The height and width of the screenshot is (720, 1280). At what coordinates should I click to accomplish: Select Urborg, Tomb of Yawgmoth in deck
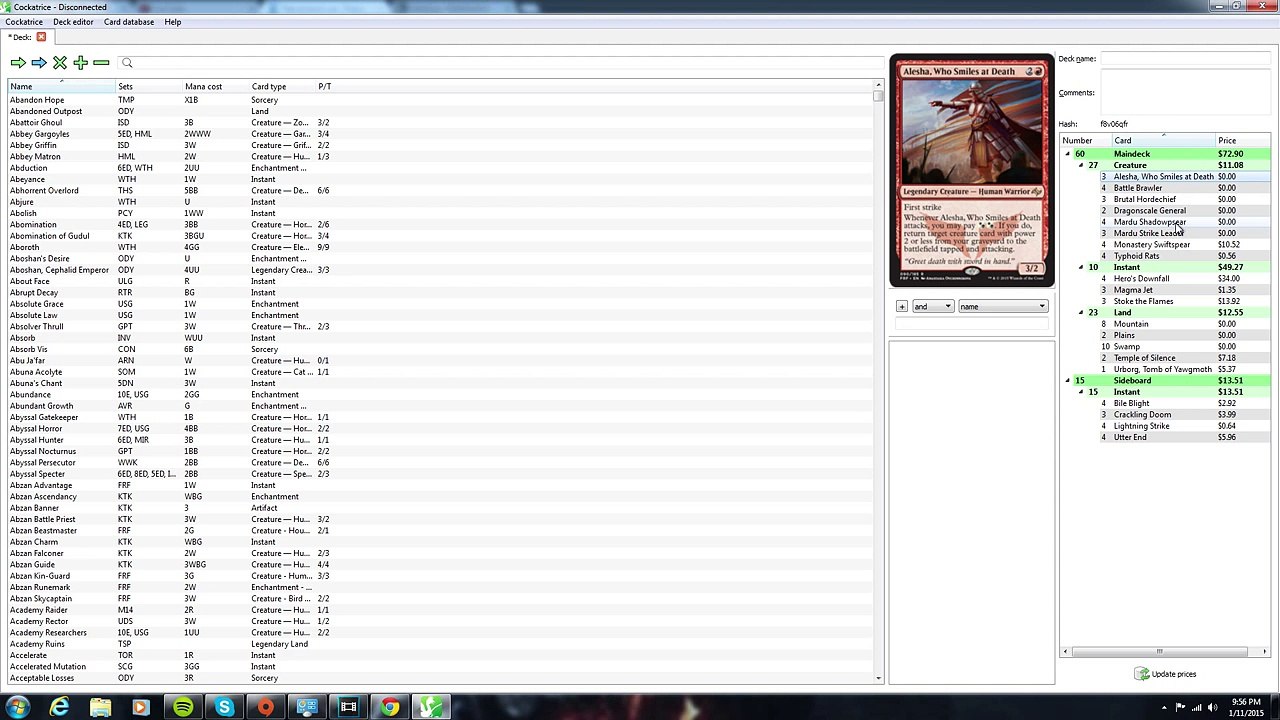coord(1163,369)
